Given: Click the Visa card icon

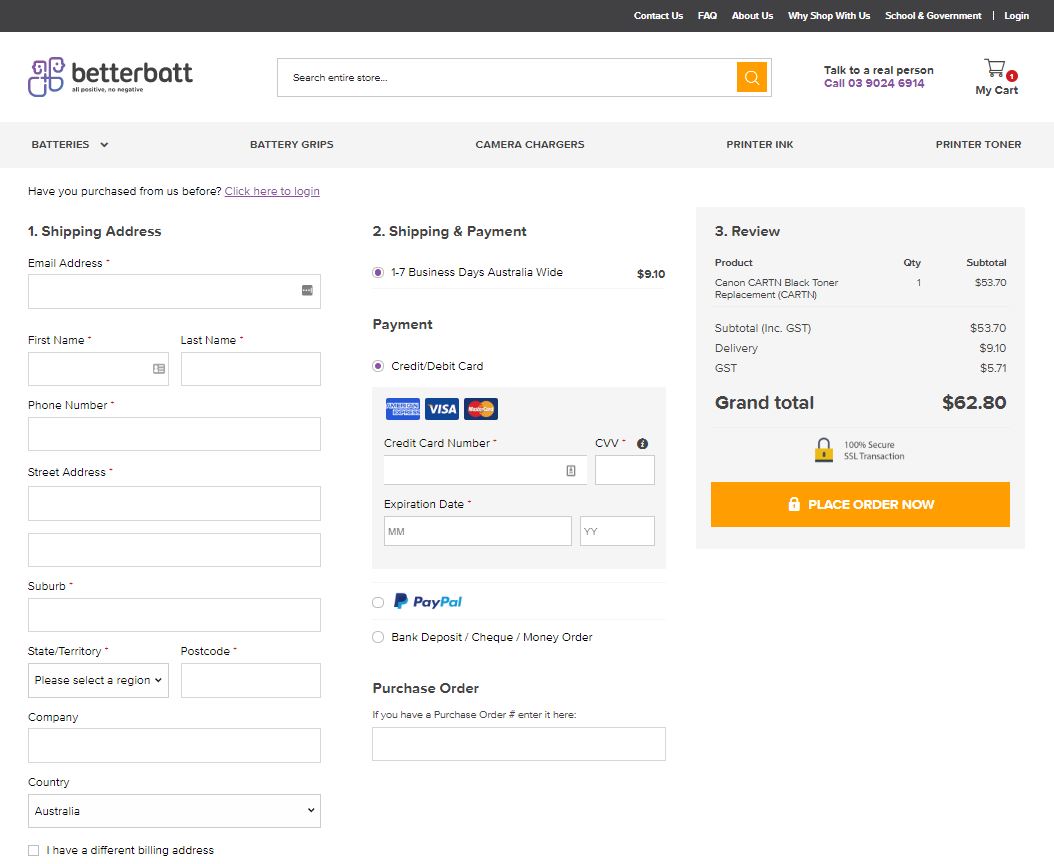Looking at the screenshot, I should pos(441,409).
